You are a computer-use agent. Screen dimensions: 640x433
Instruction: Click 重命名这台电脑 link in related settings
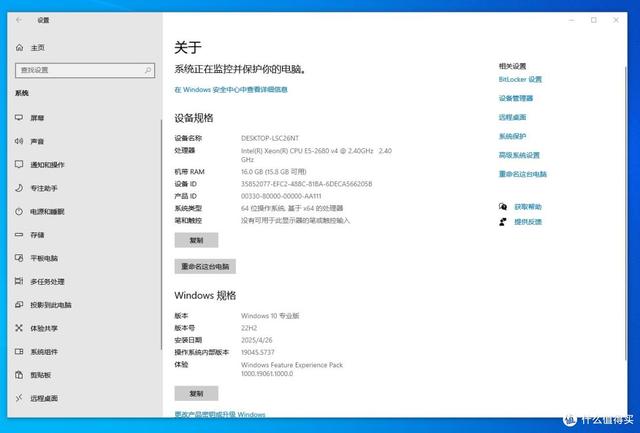tap(522, 174)
